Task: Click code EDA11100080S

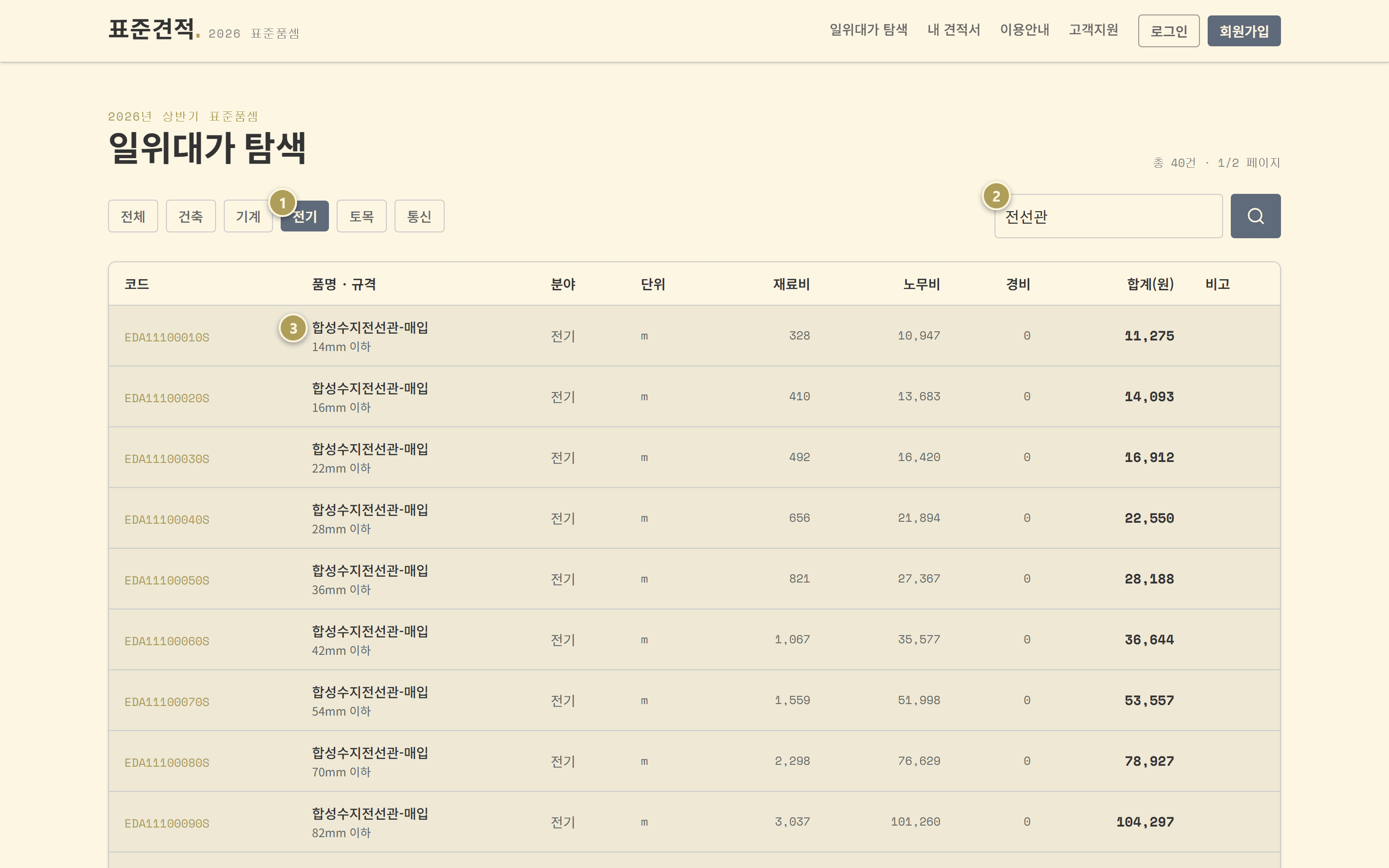Action: [167, 763]
